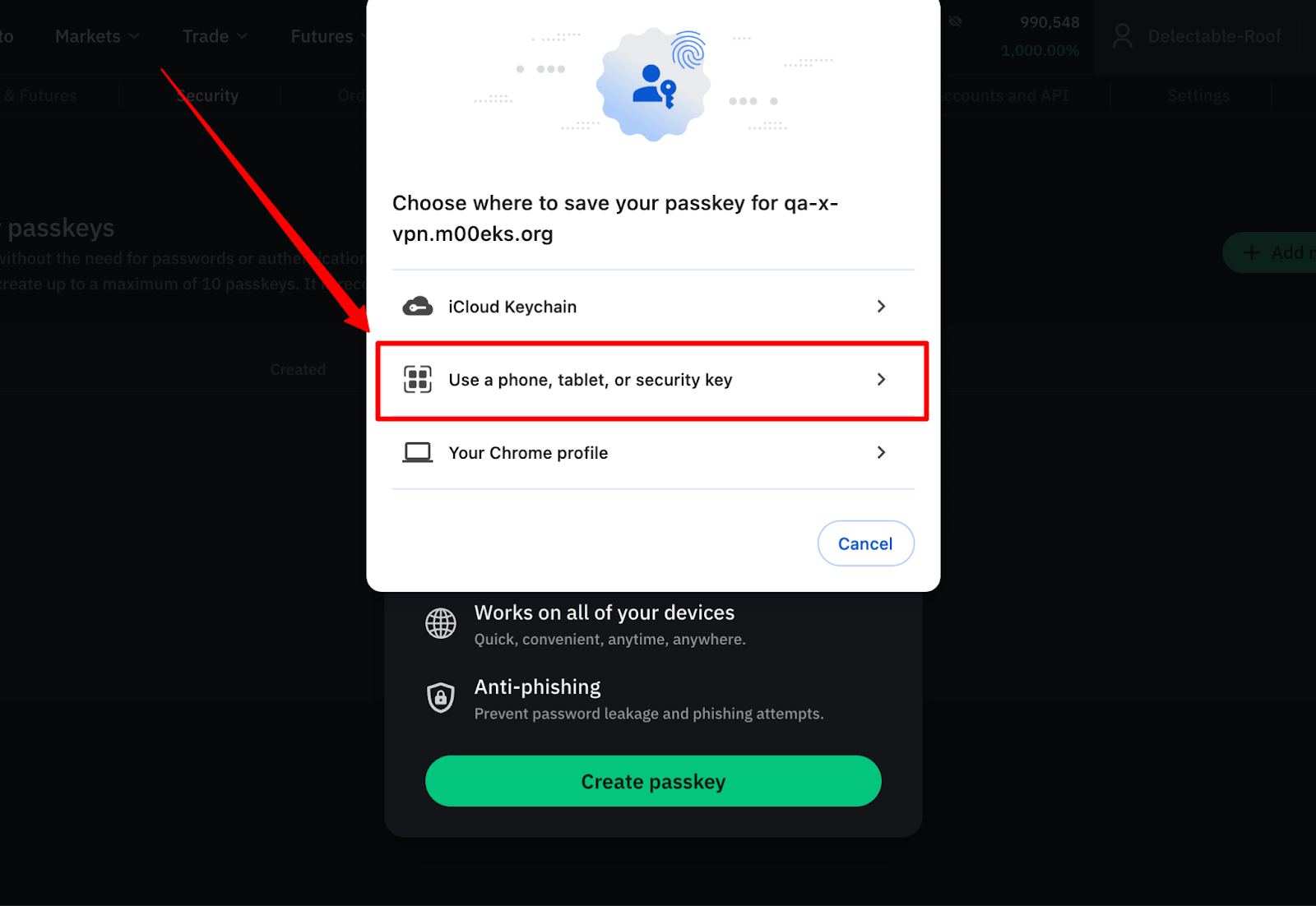Click the globe icon beside Works on all devices
The image size is (1316, 906).
[x=441, y=623]
